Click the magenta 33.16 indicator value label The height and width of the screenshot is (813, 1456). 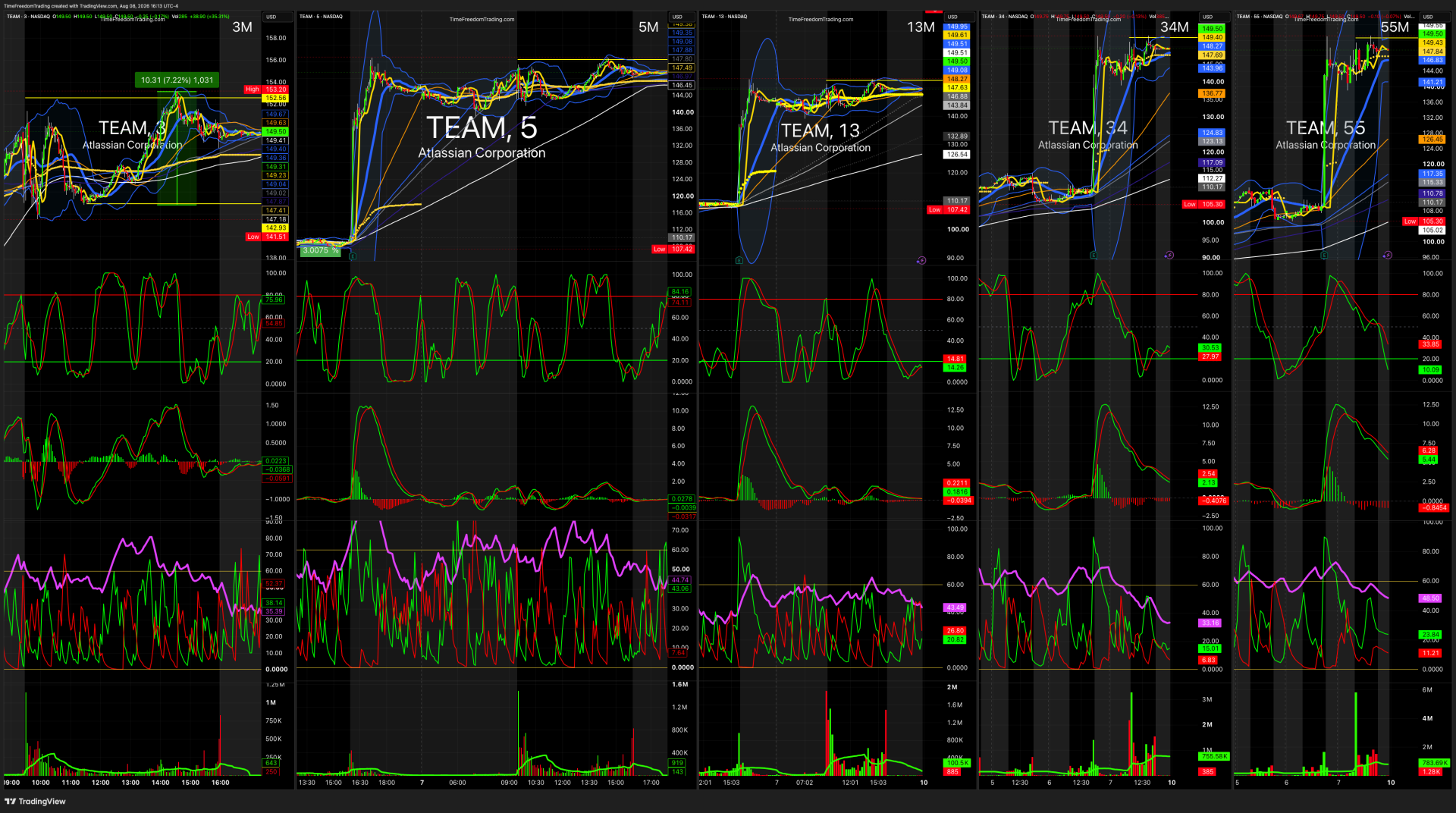coord(1210,623)
